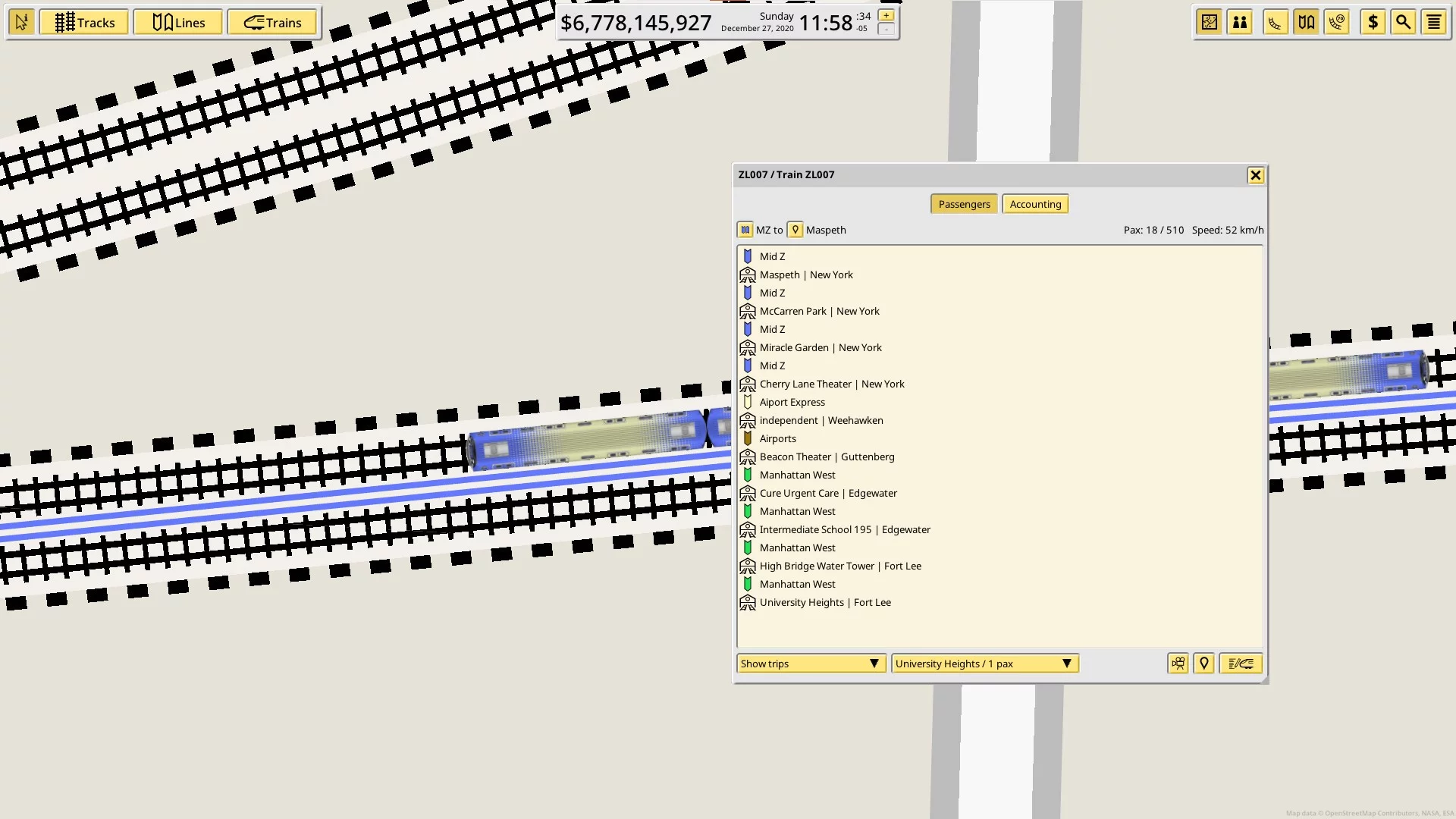Toggle the lines layer visibility button
This screenshot has width=1456, height=819.
[x=1306, y=23]
